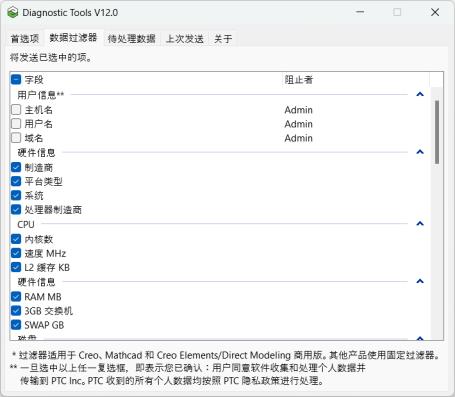Click the Diagnostic Tools app icon

(x=12, y=13)
